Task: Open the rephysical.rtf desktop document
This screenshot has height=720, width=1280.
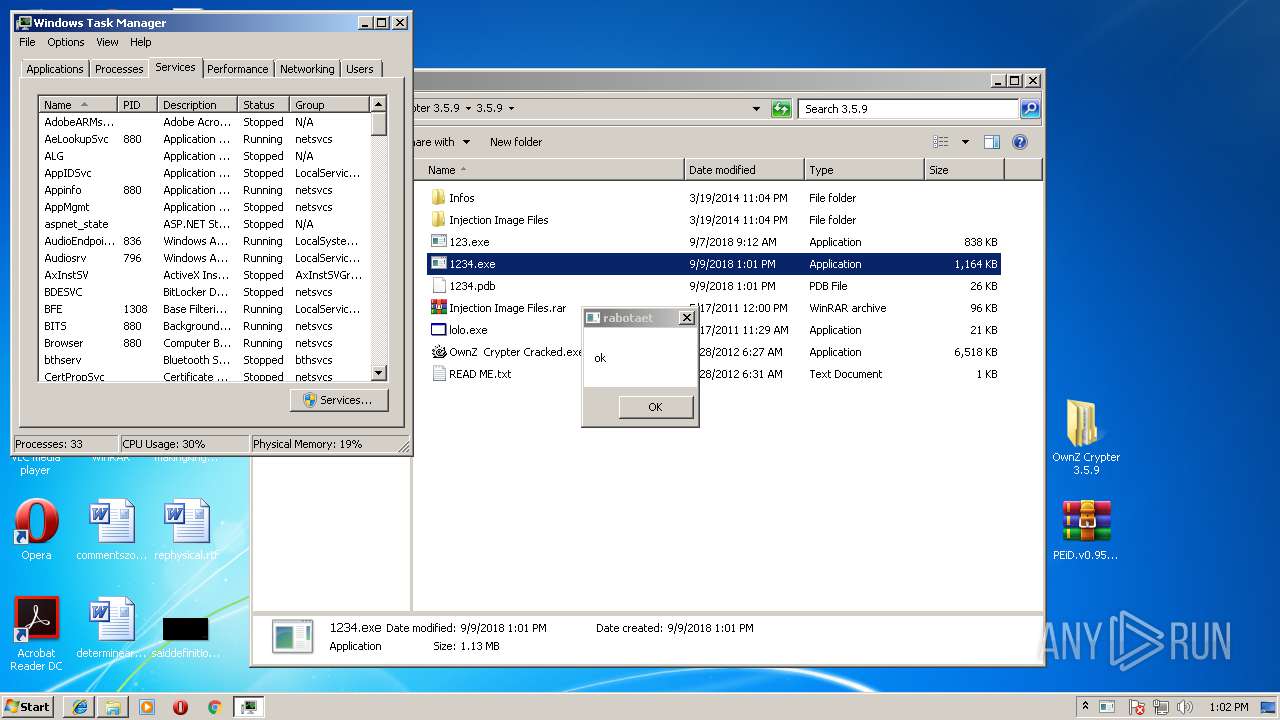Action: tap(186, 530)
